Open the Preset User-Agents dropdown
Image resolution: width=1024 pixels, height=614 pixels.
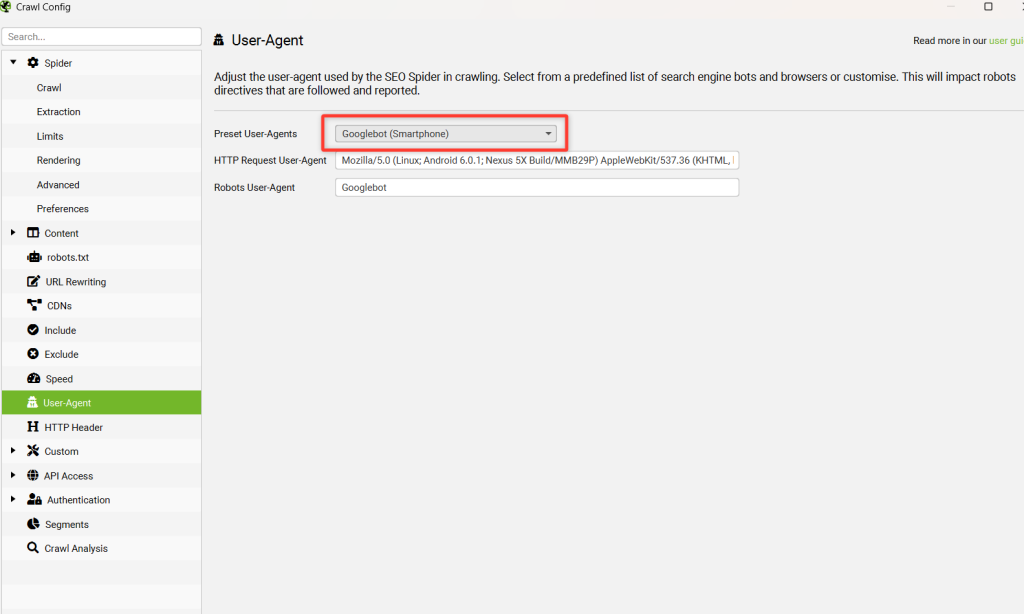point(445,133)
